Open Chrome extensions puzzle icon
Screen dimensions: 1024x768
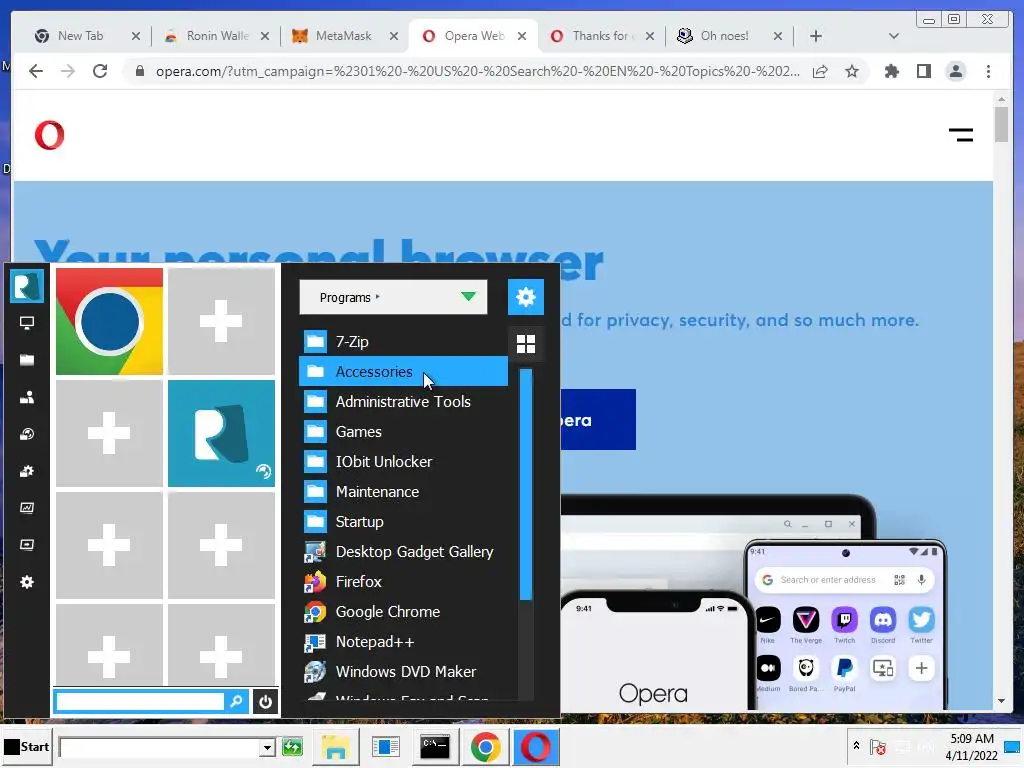tap(891, 71)
